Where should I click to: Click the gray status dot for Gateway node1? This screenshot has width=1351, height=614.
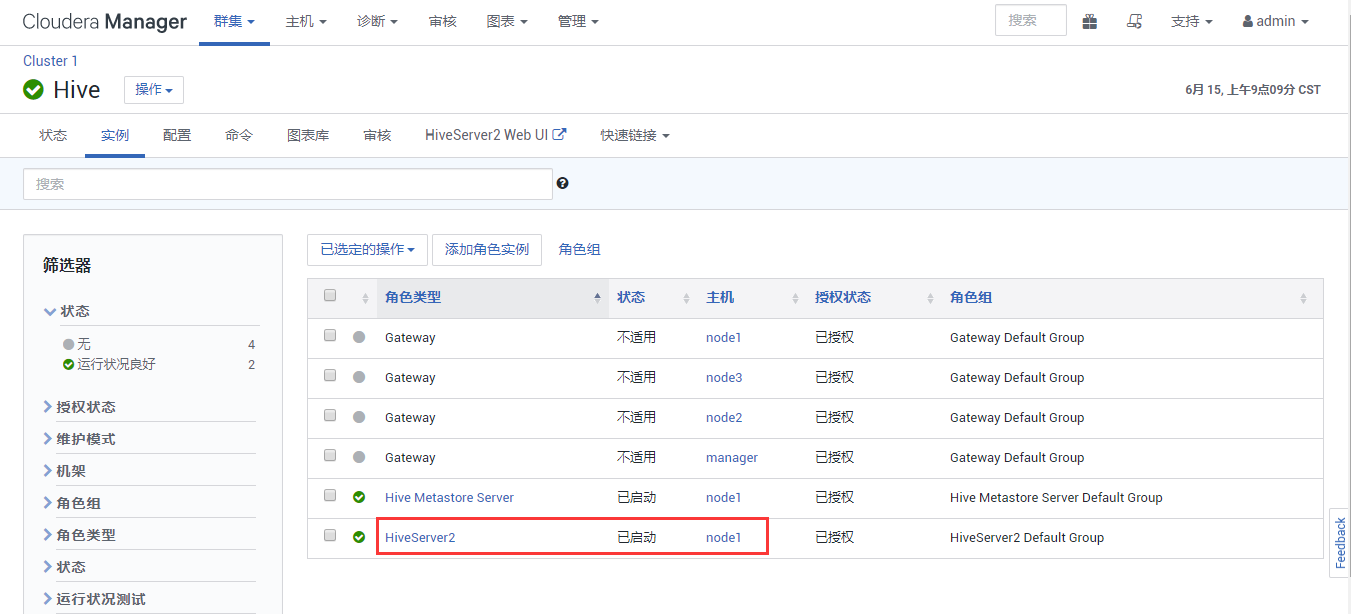(x=359, y=337)
